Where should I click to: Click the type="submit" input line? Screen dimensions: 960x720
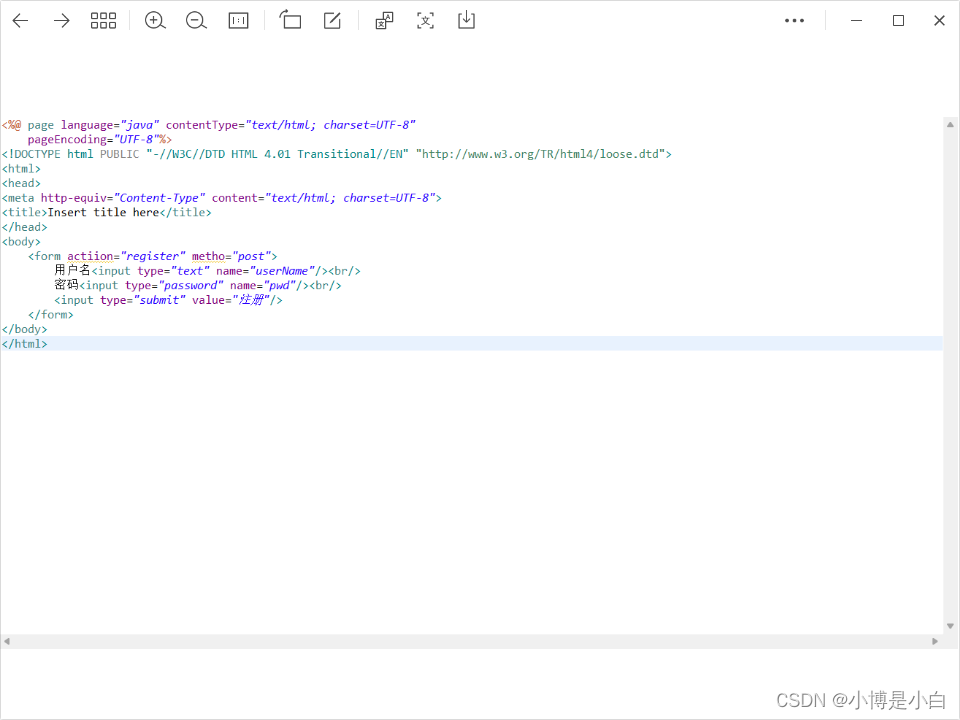pyautogui.click(x=168, y=300)
